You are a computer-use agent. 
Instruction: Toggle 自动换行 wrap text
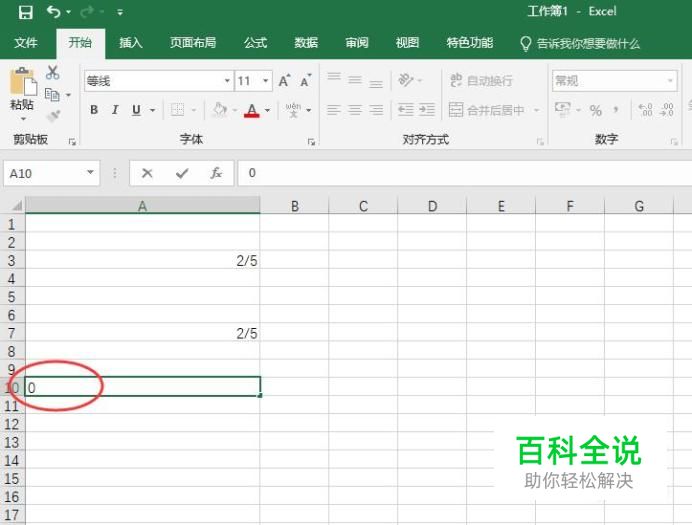pyautogui.click(x=481, y=81)
